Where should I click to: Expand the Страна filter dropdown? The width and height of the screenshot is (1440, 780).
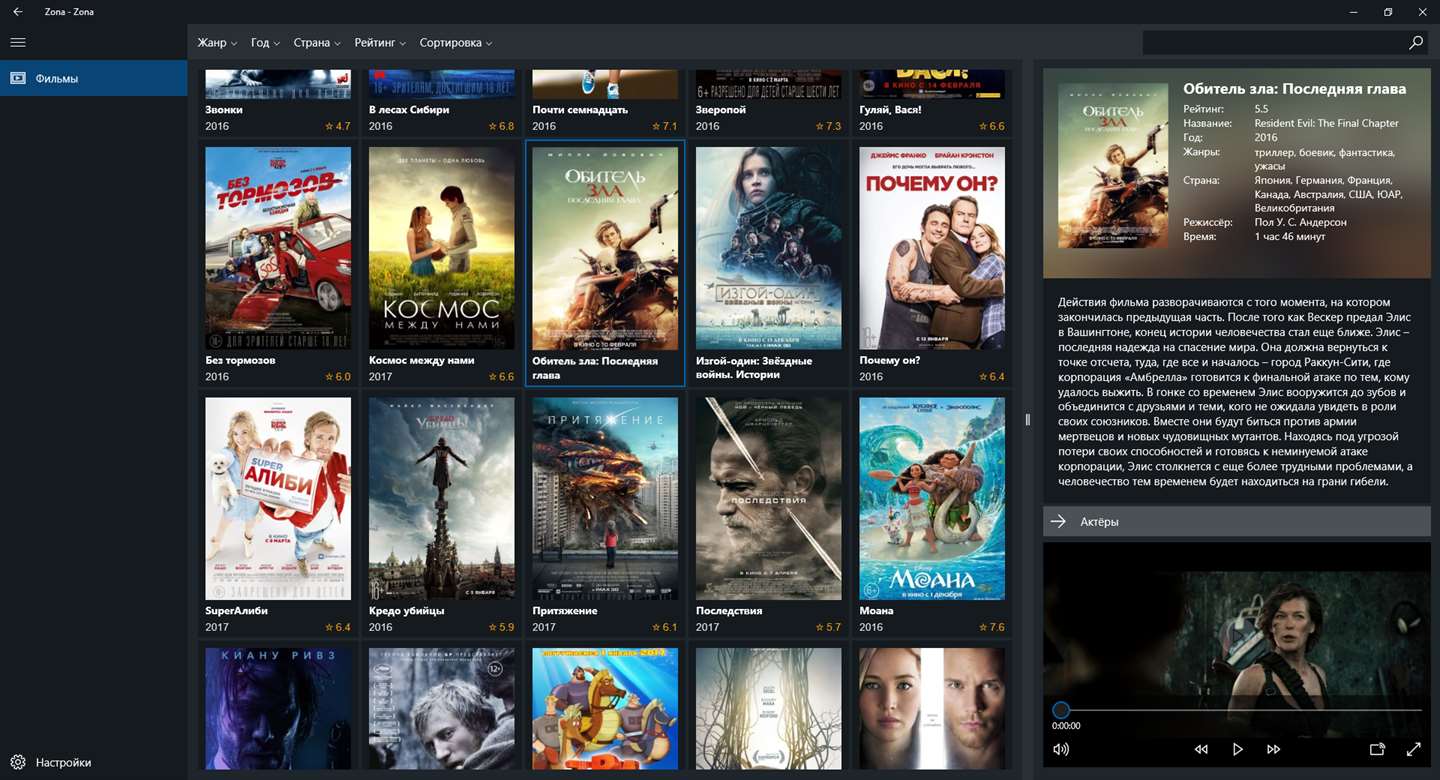click(317, 43)
